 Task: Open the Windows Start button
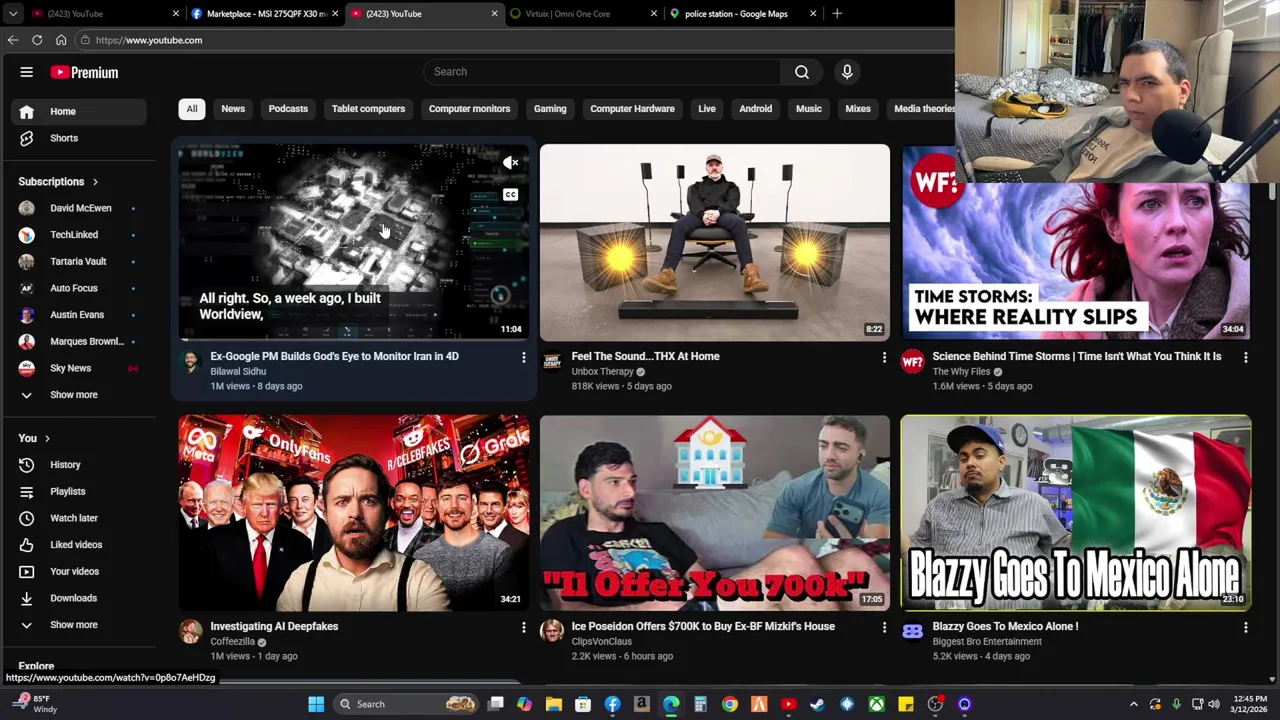[316, 704]
